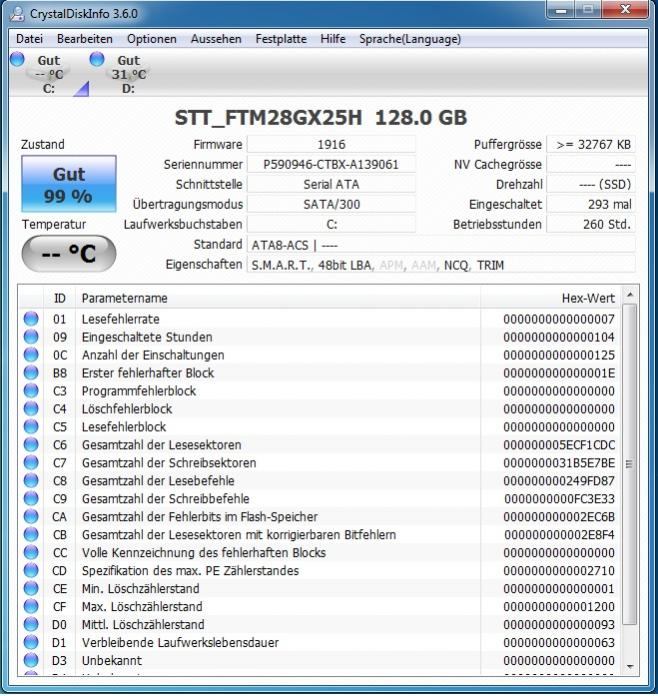
Task: Click the Betriebsstunden value 260 Std.
Action: (591, 225)
